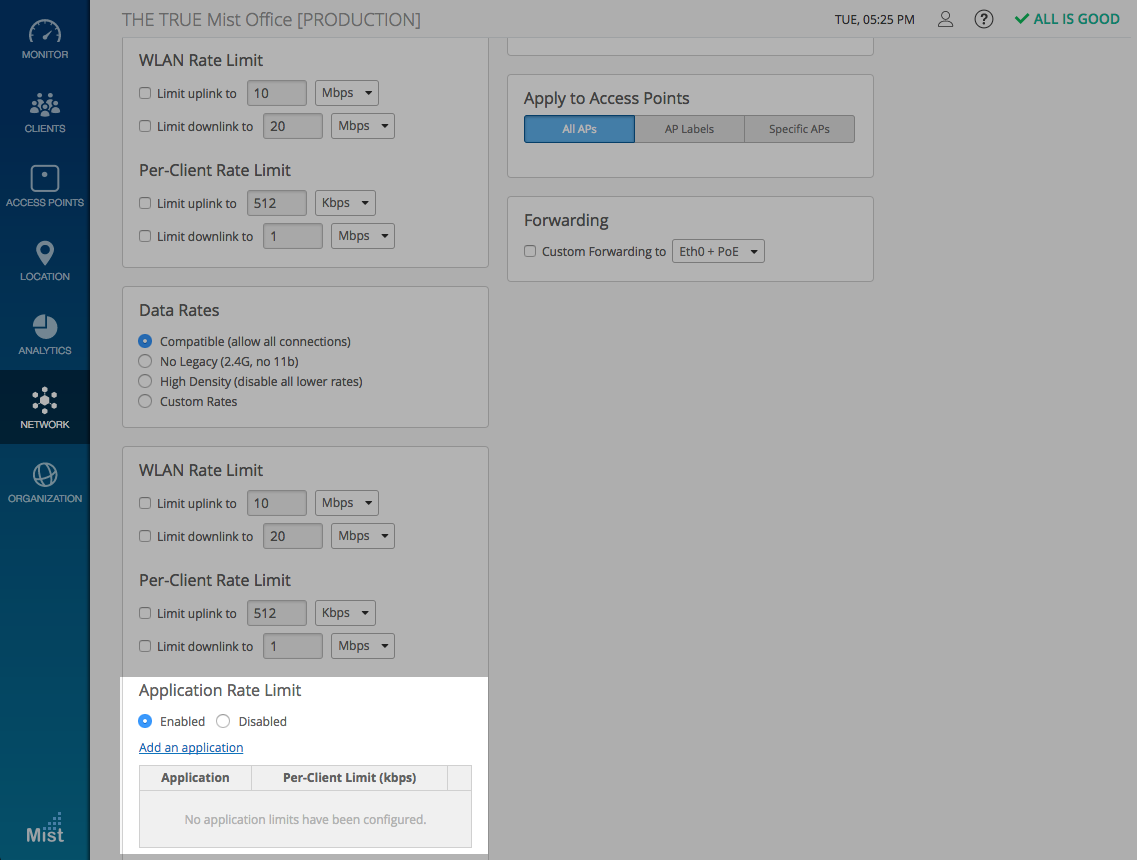Enable upper Per-Client Limit downlink checkbox
The image size is (1137, 860).
pos(145,236)
